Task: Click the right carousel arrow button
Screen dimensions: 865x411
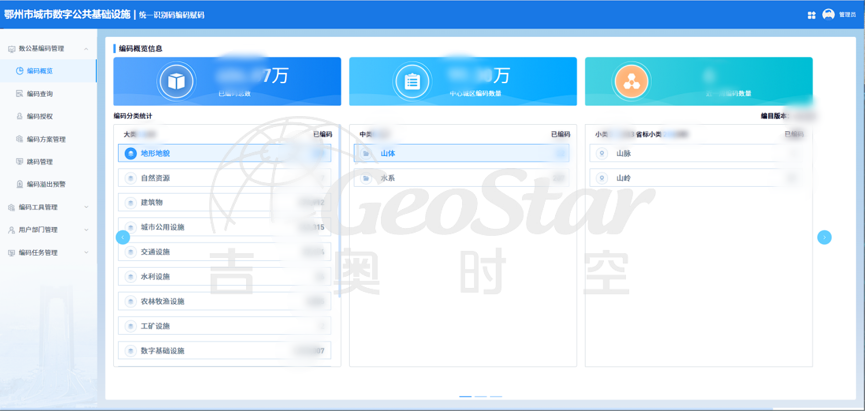Action: (x=824, y=237)
